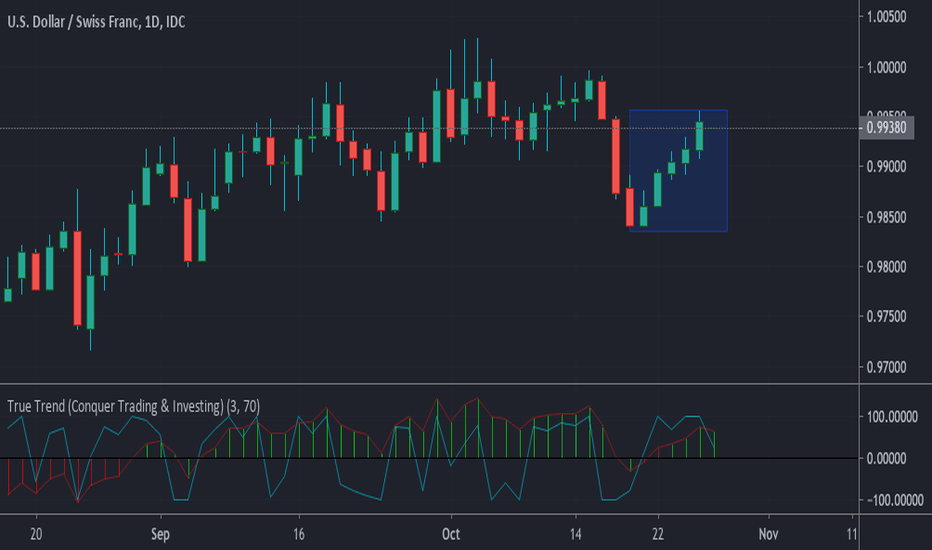Image resolution: width=932 pixels, height=550 pixels.
Task: Click the indicator scale value 100.00000
Action: (892, 417)
